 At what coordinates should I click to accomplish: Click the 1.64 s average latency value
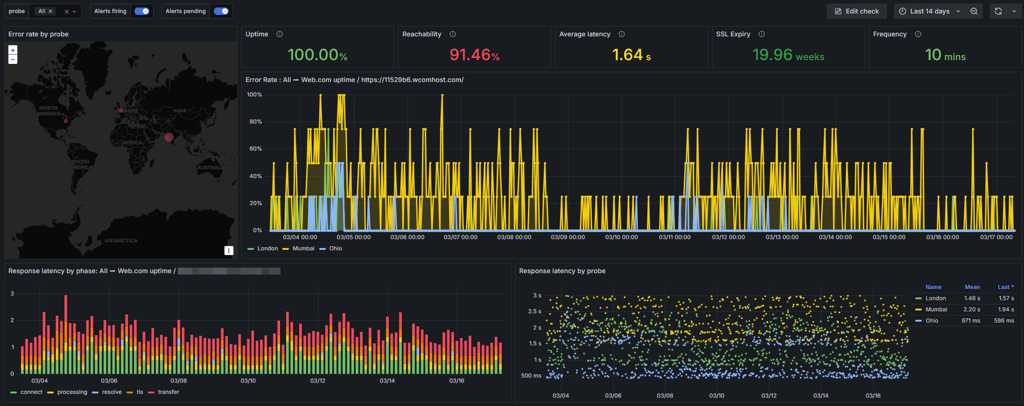click(x=632, y=55)
